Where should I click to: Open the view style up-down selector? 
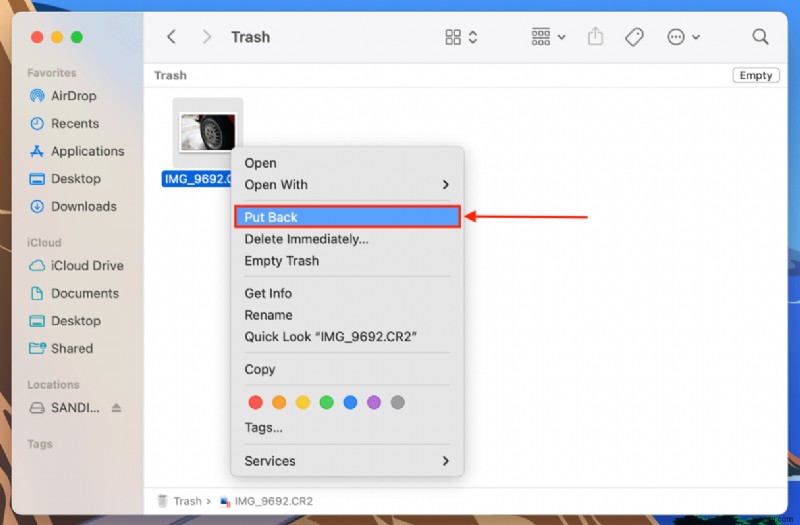pos(473,37)
